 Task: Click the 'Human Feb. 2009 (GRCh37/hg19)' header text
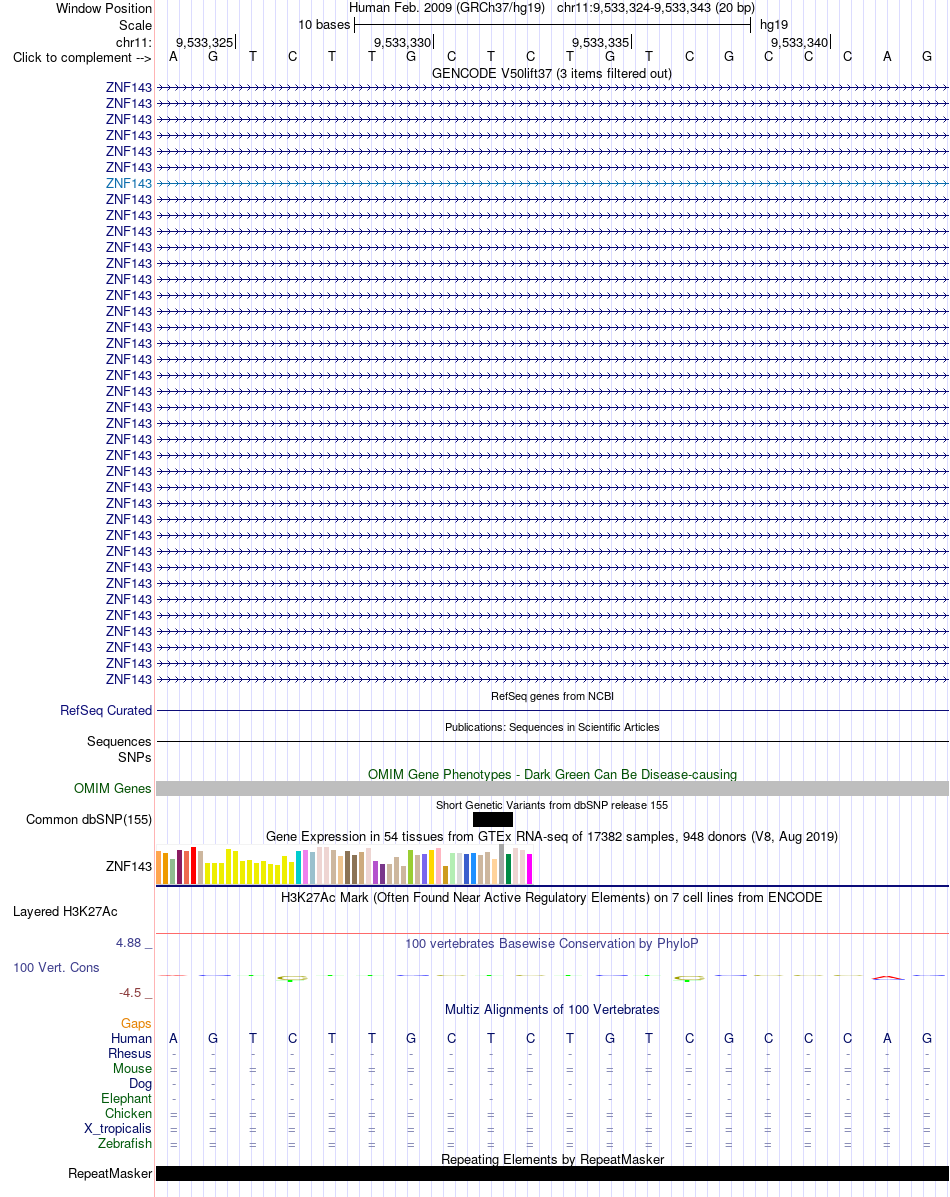447,8
